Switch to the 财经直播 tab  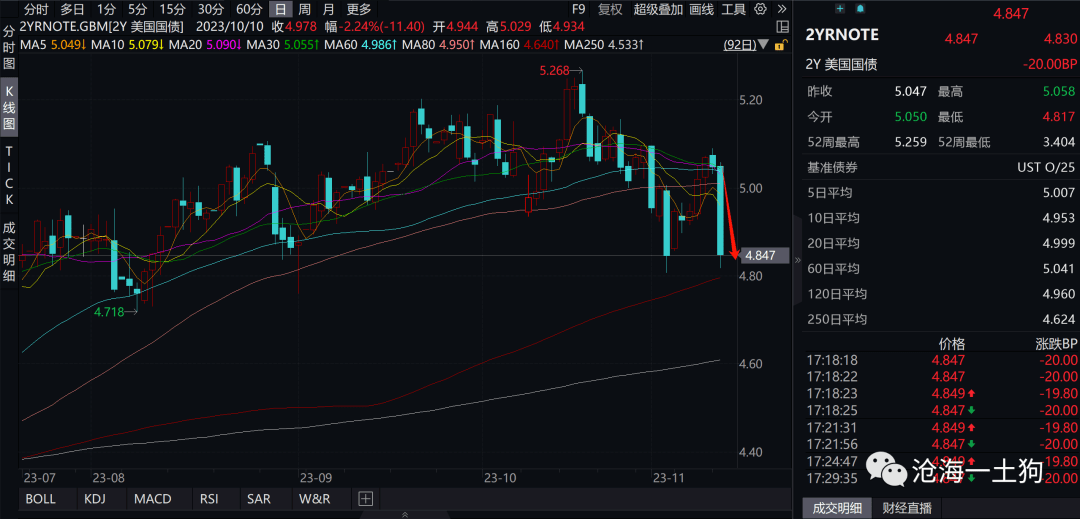[x=906, y=508]
